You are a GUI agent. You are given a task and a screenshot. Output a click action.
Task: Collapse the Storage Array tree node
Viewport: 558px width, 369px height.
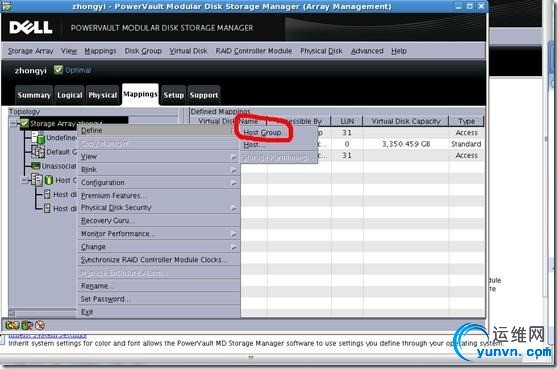coord(14,124)
